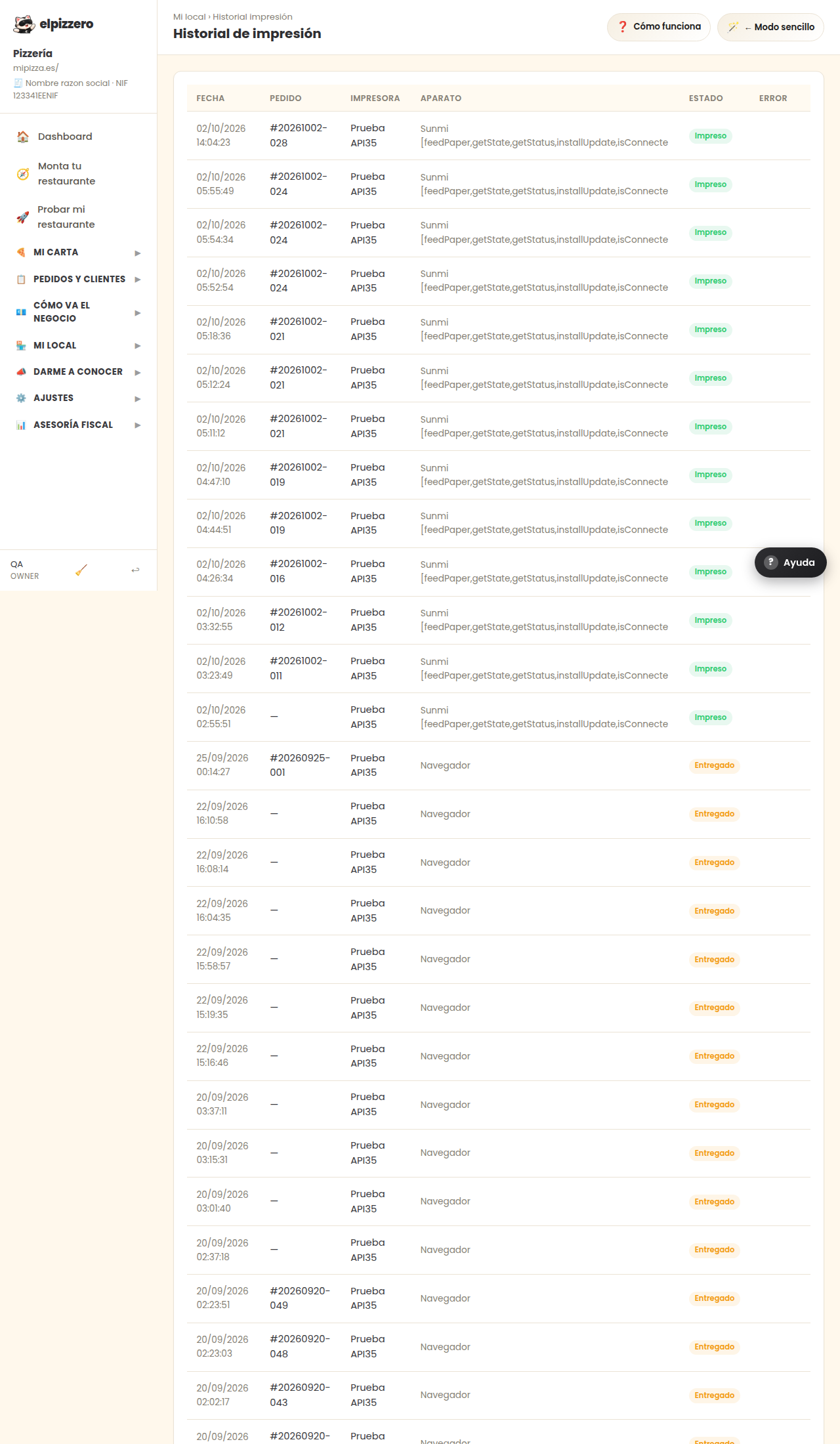The width and height of the screenshot is (840, 1444).
Task: Click the megaphone icon for DARME A CONOCER
Action: coord(21,372)
